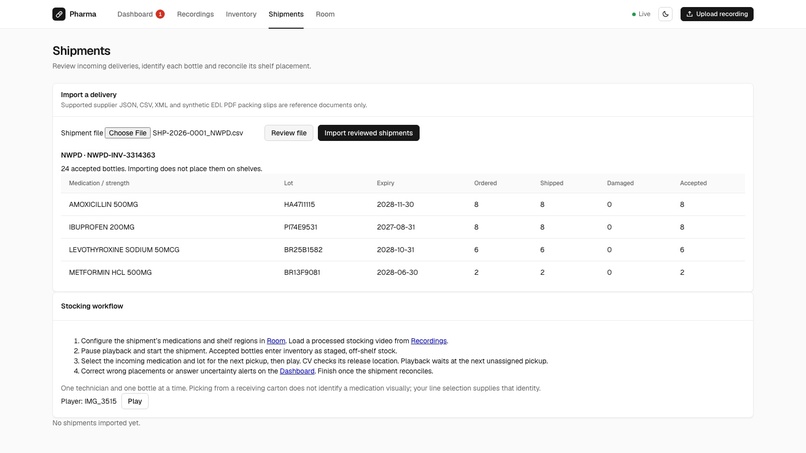Click the No shipments imported yet text

click(x=96, y=423)
